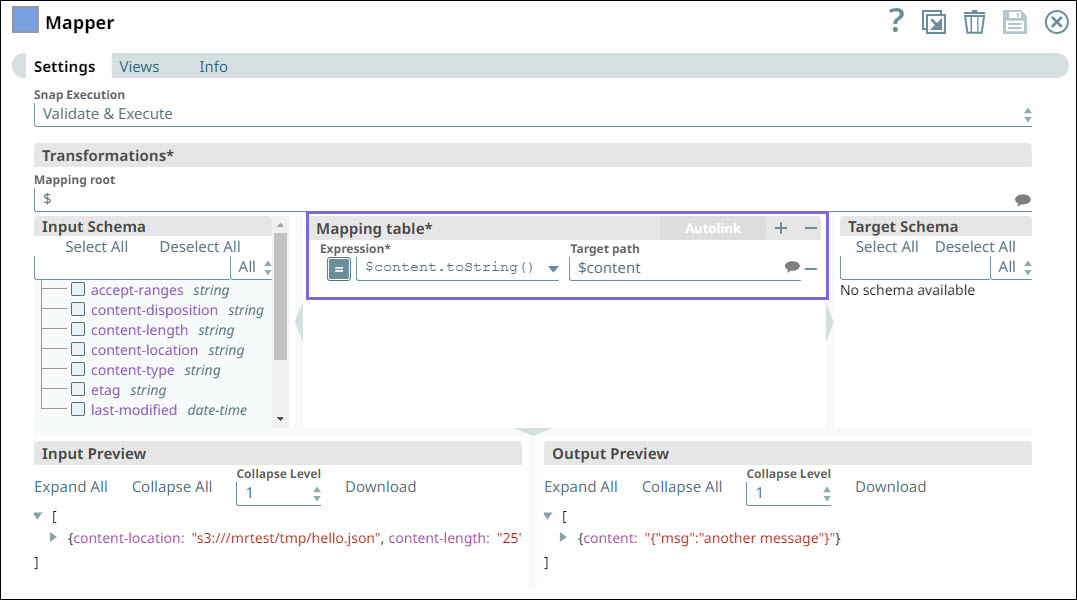Expand the content-location row in Input Preview
Image resolution: width=1077 pixels, height=600 pixels.
pos(54,538)
